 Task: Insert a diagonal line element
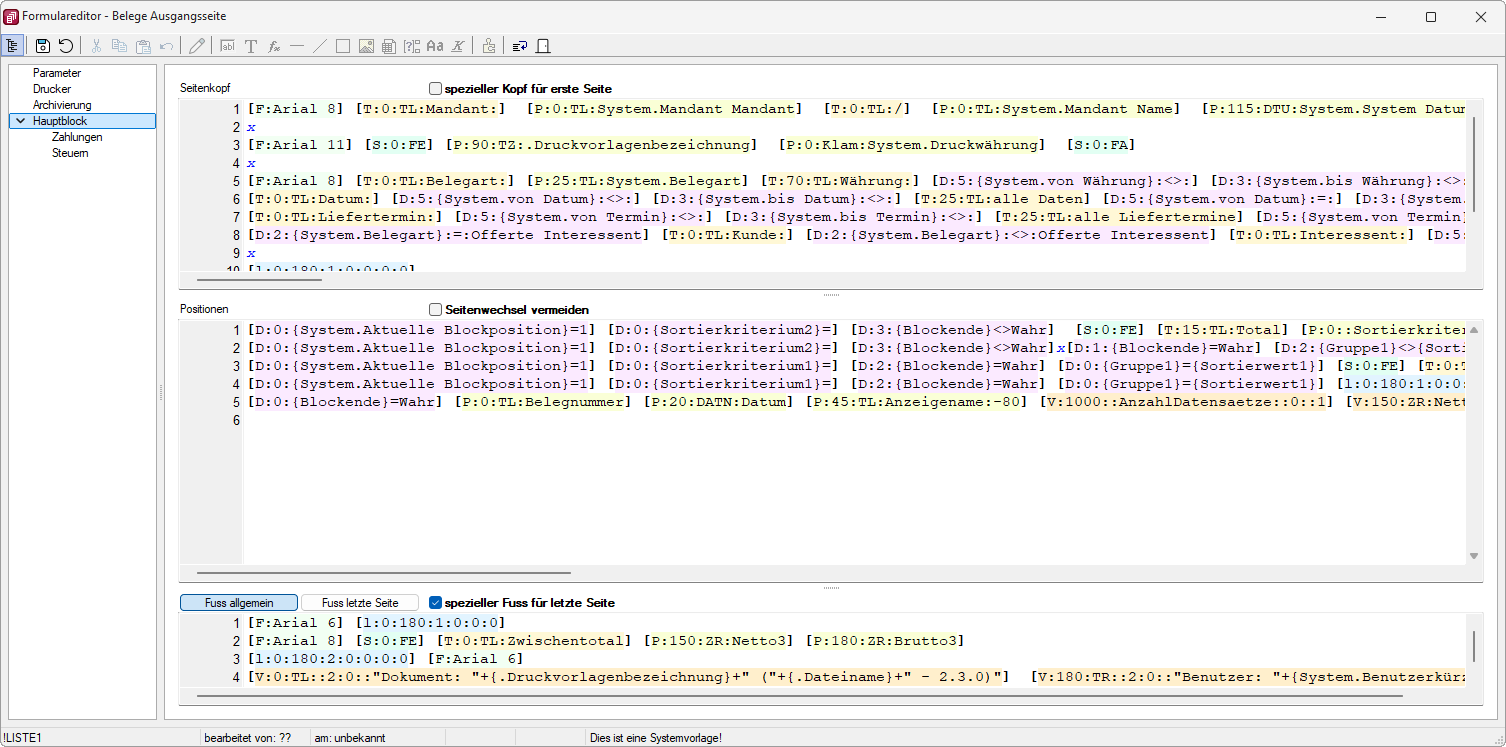click(x=320, y=45)
